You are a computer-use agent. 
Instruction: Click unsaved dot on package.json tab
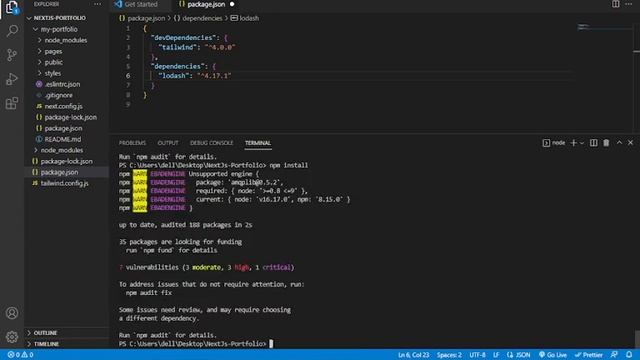[232, 4]
